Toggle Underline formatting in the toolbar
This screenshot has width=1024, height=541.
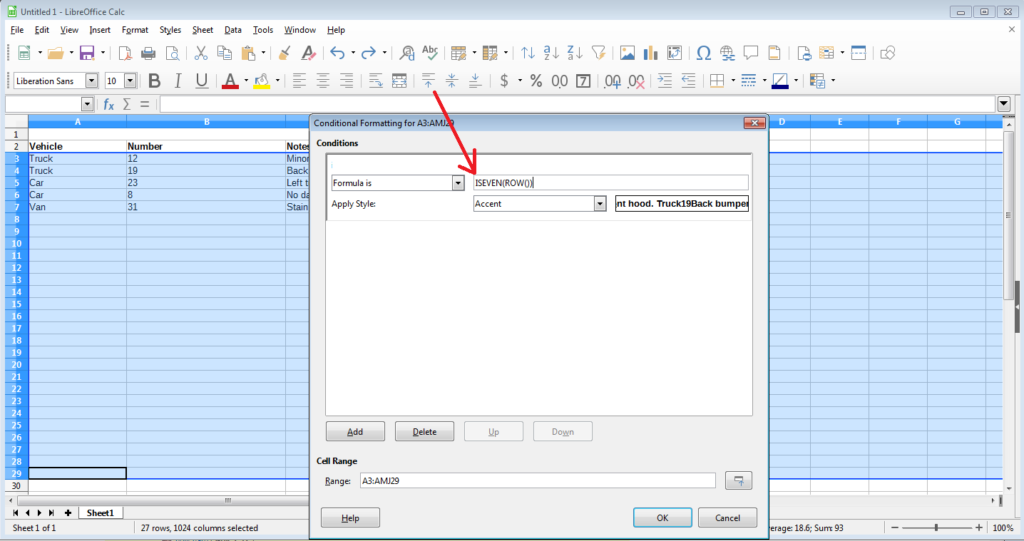pyautogui.click(x=202, y=81)
